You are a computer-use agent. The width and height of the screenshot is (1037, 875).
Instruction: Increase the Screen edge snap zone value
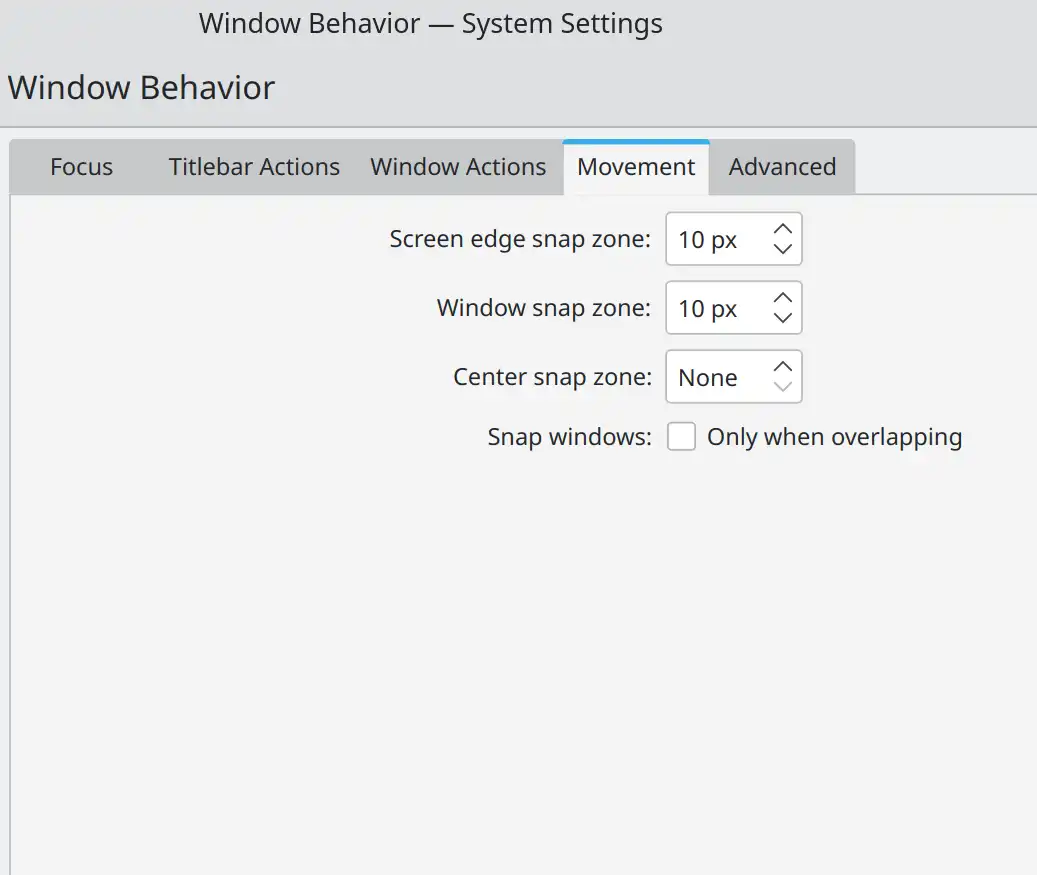pos(783,229)
